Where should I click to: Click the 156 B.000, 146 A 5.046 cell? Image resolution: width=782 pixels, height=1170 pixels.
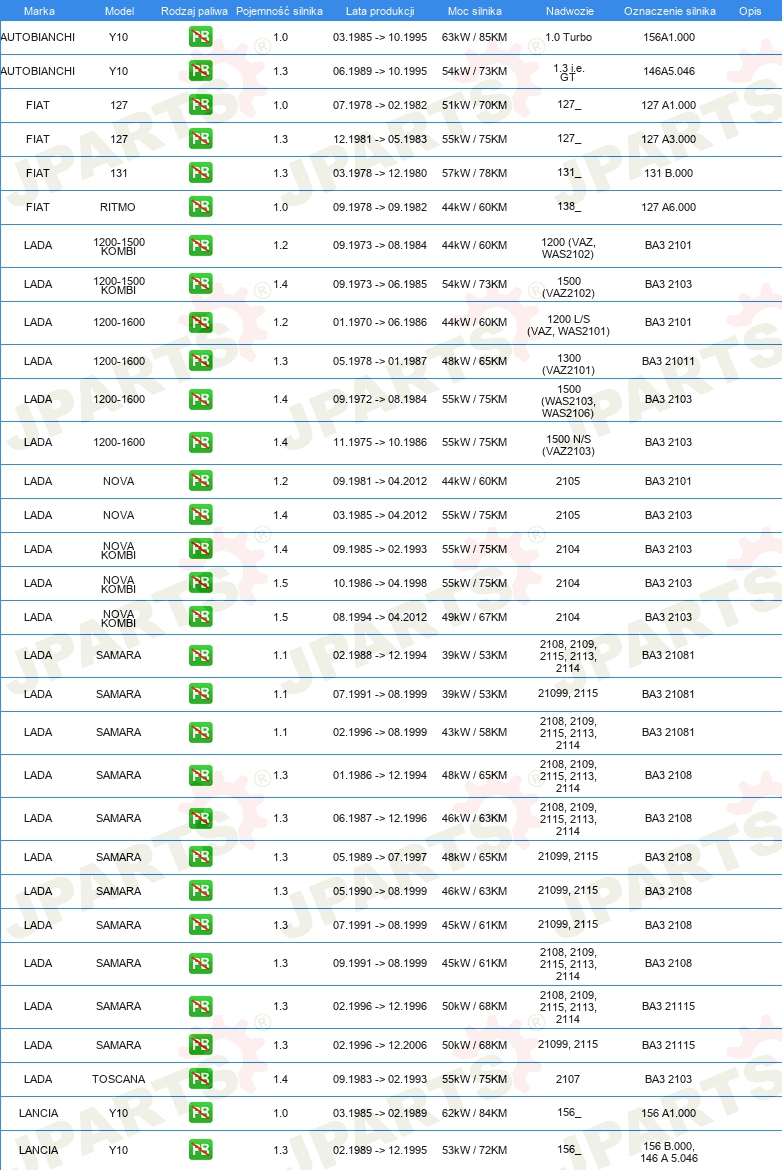[669, 1152]
